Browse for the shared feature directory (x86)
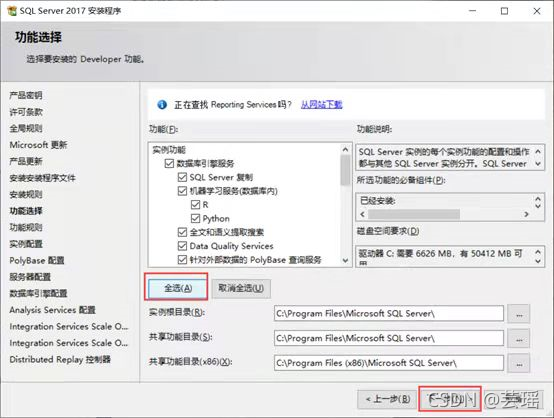This screenshot has width=554, height=418. coord(519,363)
